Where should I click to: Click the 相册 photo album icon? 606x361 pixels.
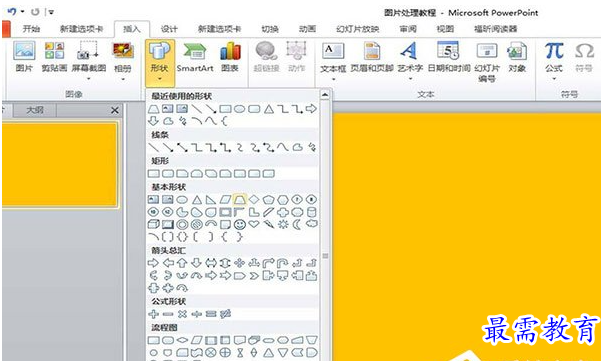point(123,57)
